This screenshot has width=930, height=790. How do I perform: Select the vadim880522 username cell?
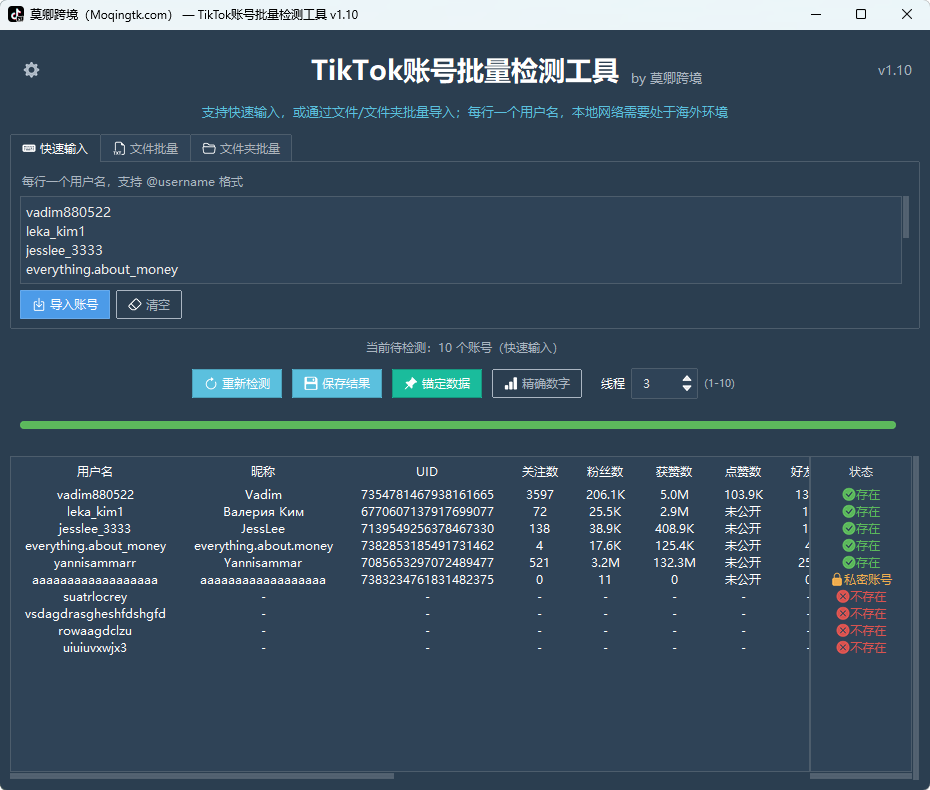(95, 495)
